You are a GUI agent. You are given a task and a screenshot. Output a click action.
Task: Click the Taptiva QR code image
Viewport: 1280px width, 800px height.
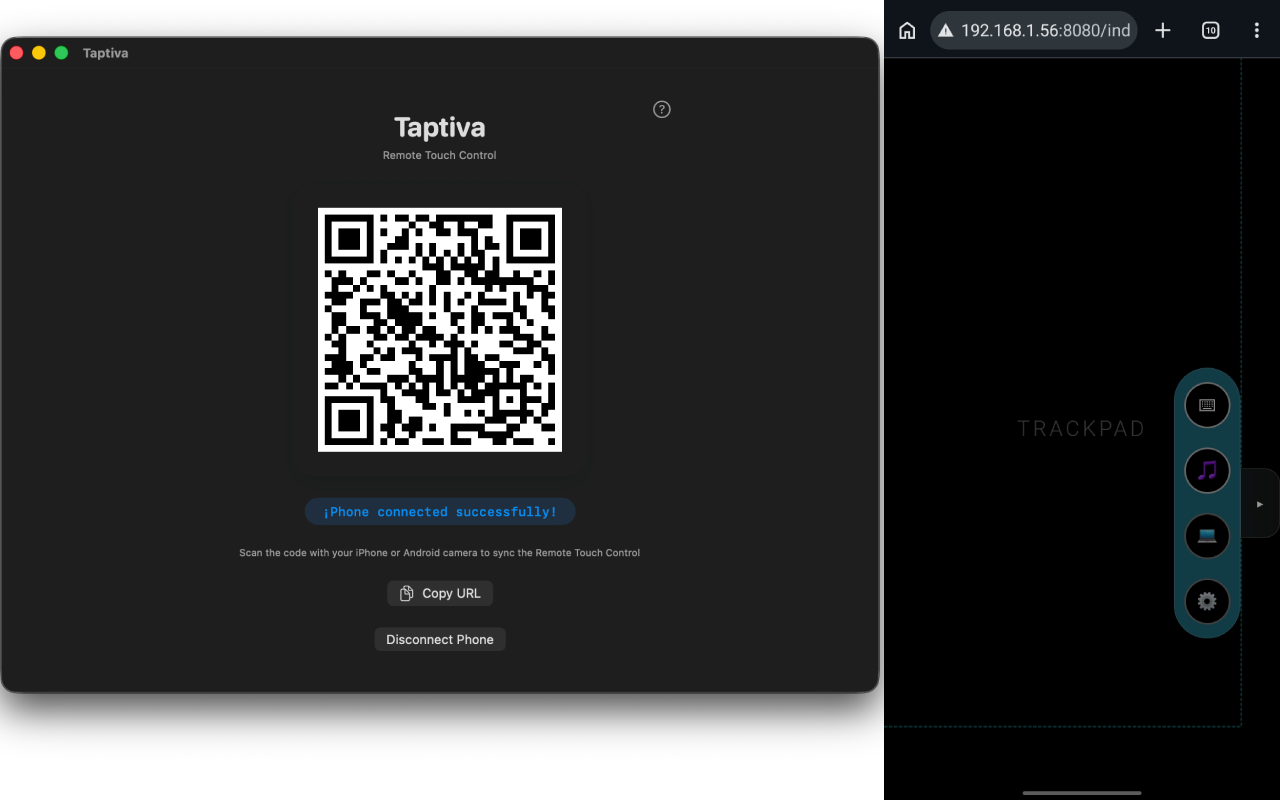pyautogui.click(x=440, y=330)
